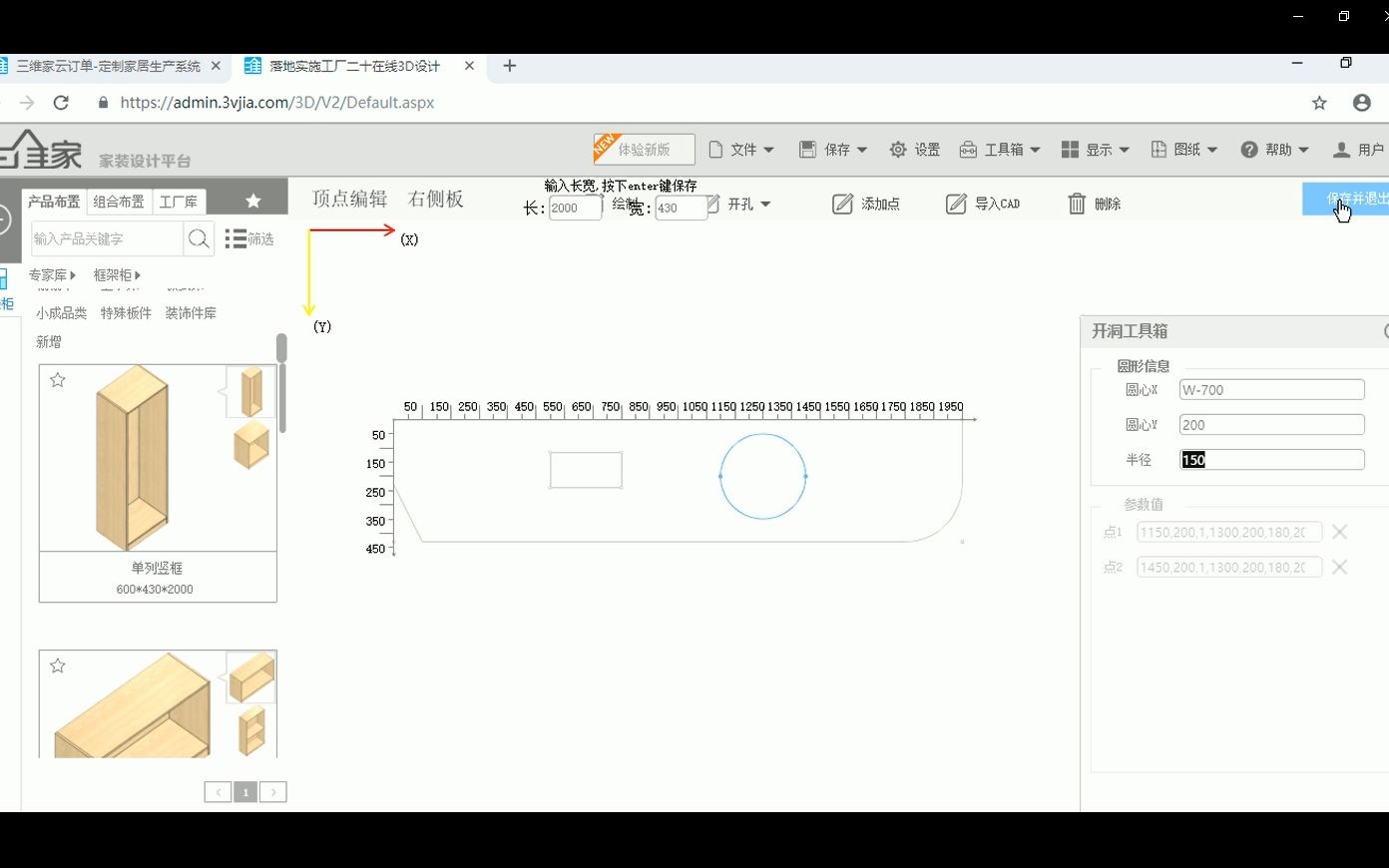The height and width of the screenshot is (868, 1389).
Task: Select the 右侧板 tab
Action: tap(435, 198)
